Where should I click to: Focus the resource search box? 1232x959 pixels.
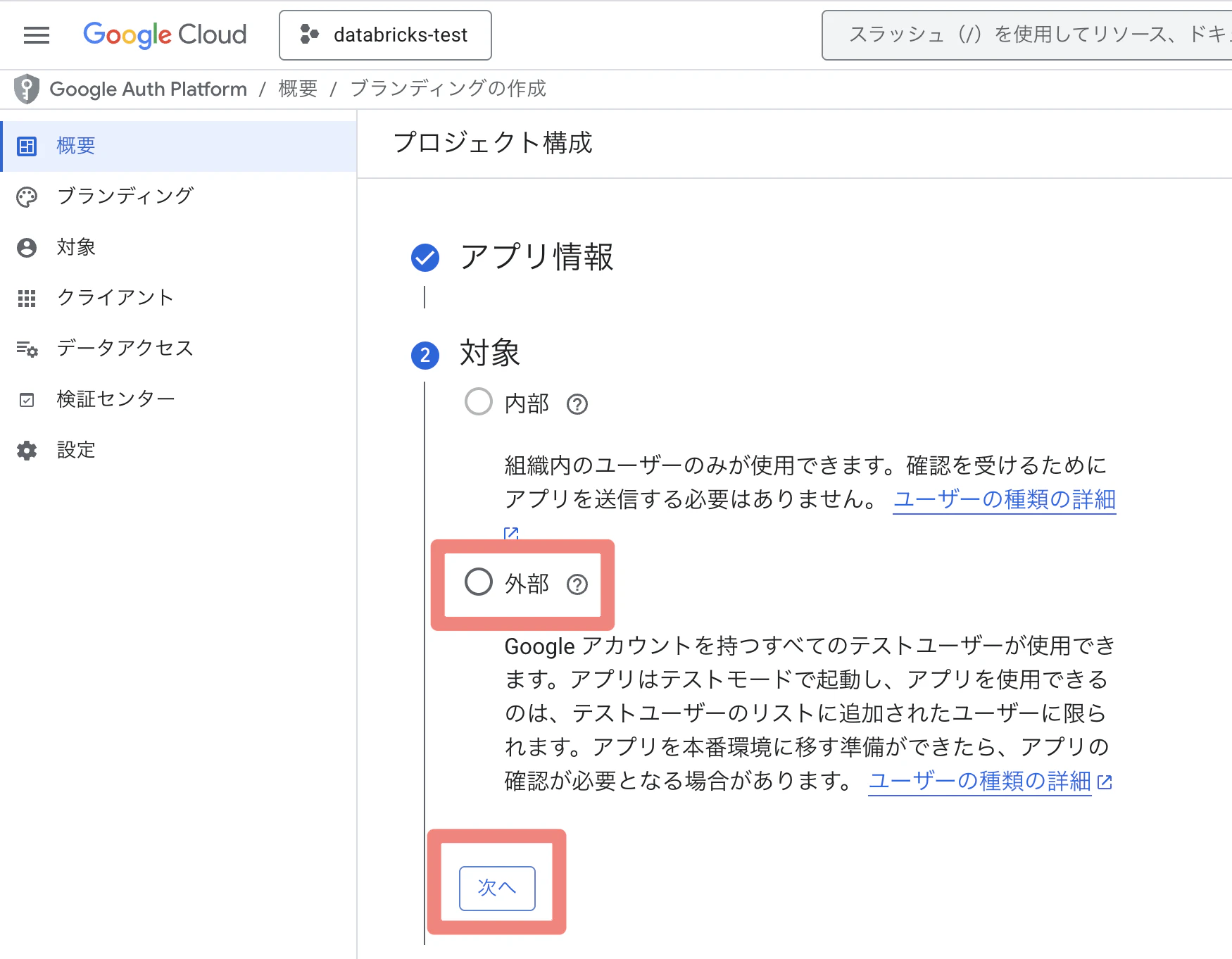coord(1027,35)
